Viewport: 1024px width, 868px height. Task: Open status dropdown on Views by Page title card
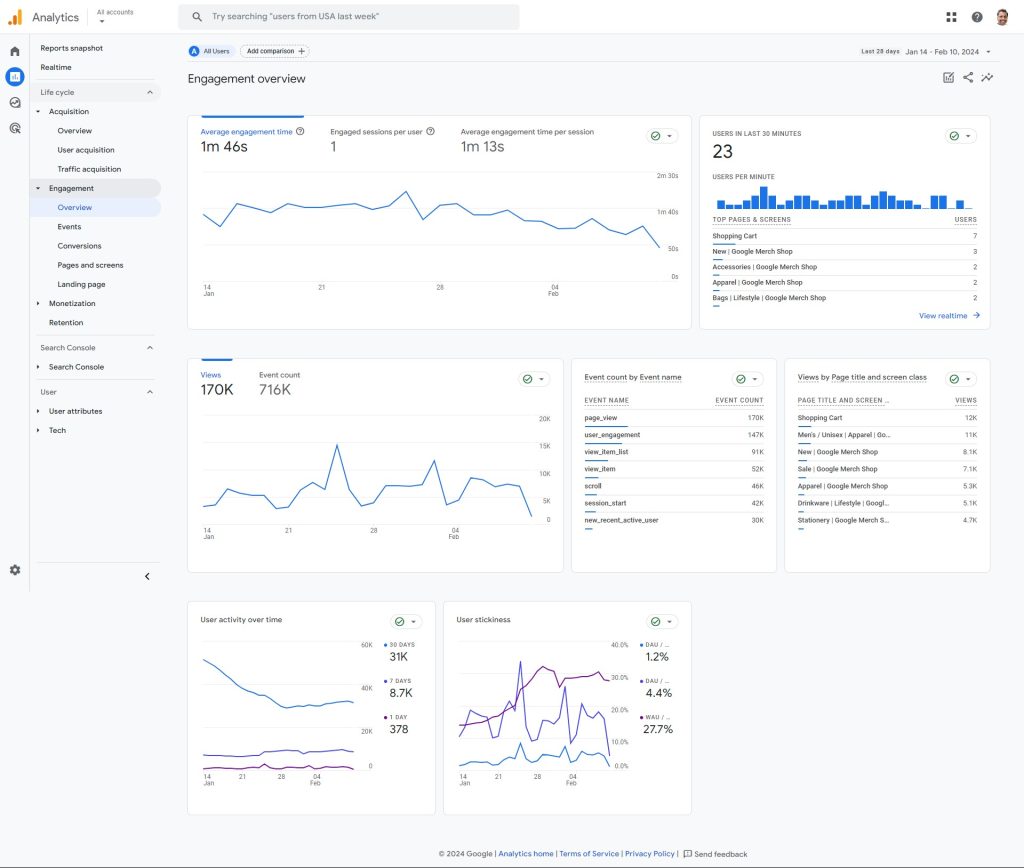click(x=961, y=379)
